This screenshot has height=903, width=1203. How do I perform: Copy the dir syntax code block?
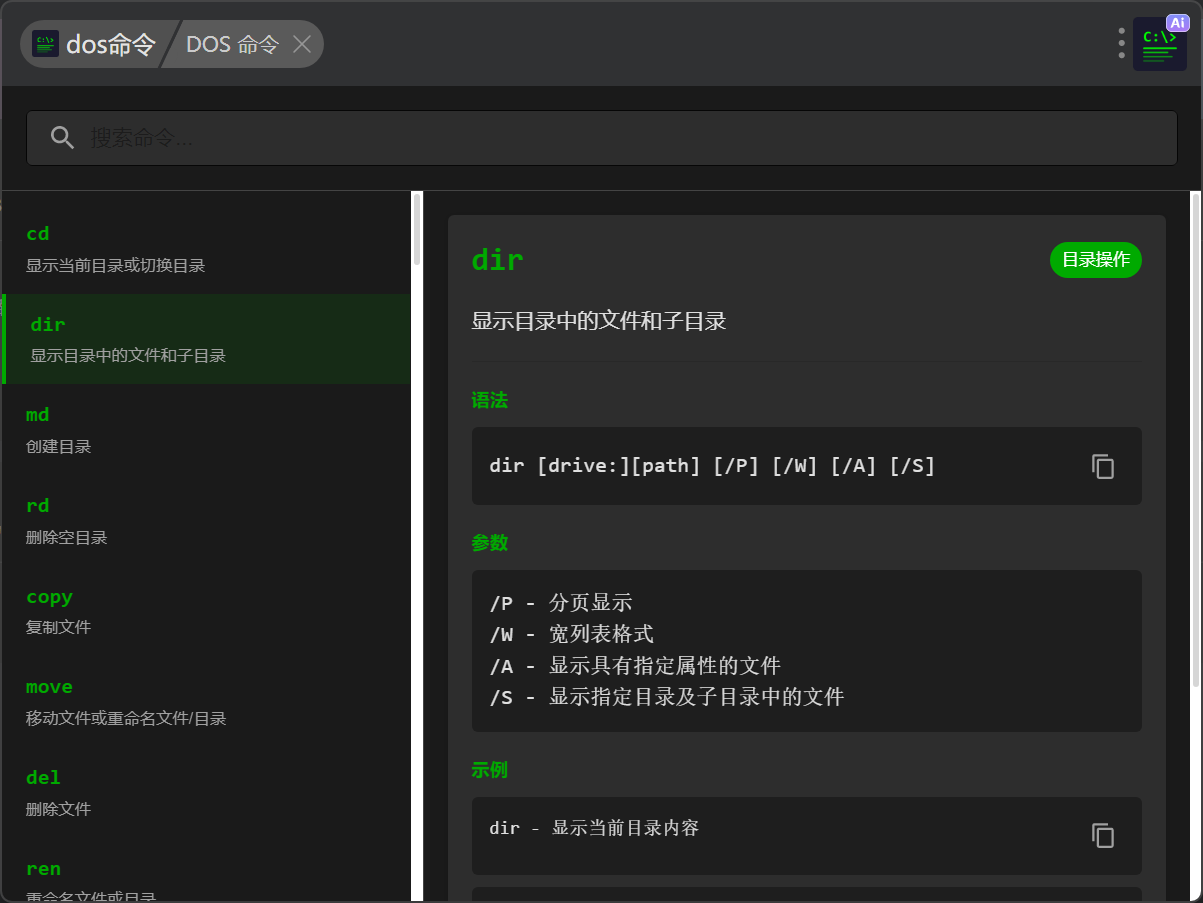click(x=1102, y=467)
